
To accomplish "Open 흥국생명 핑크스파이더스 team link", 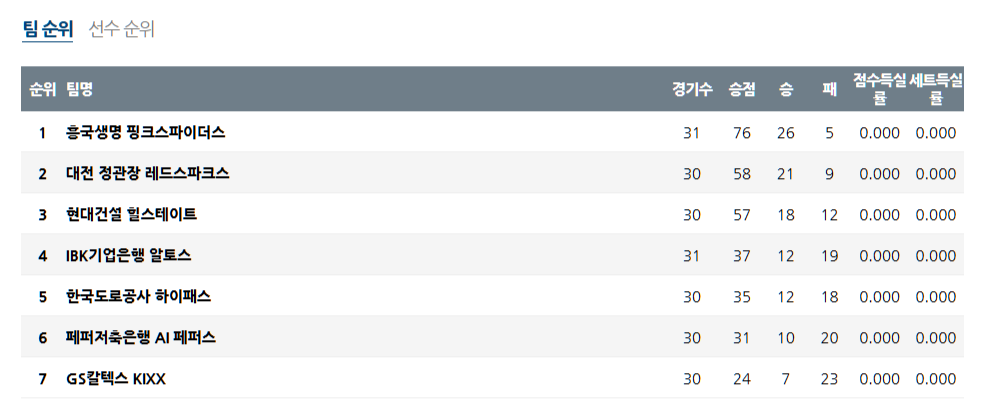I will (x=145, y=132).
